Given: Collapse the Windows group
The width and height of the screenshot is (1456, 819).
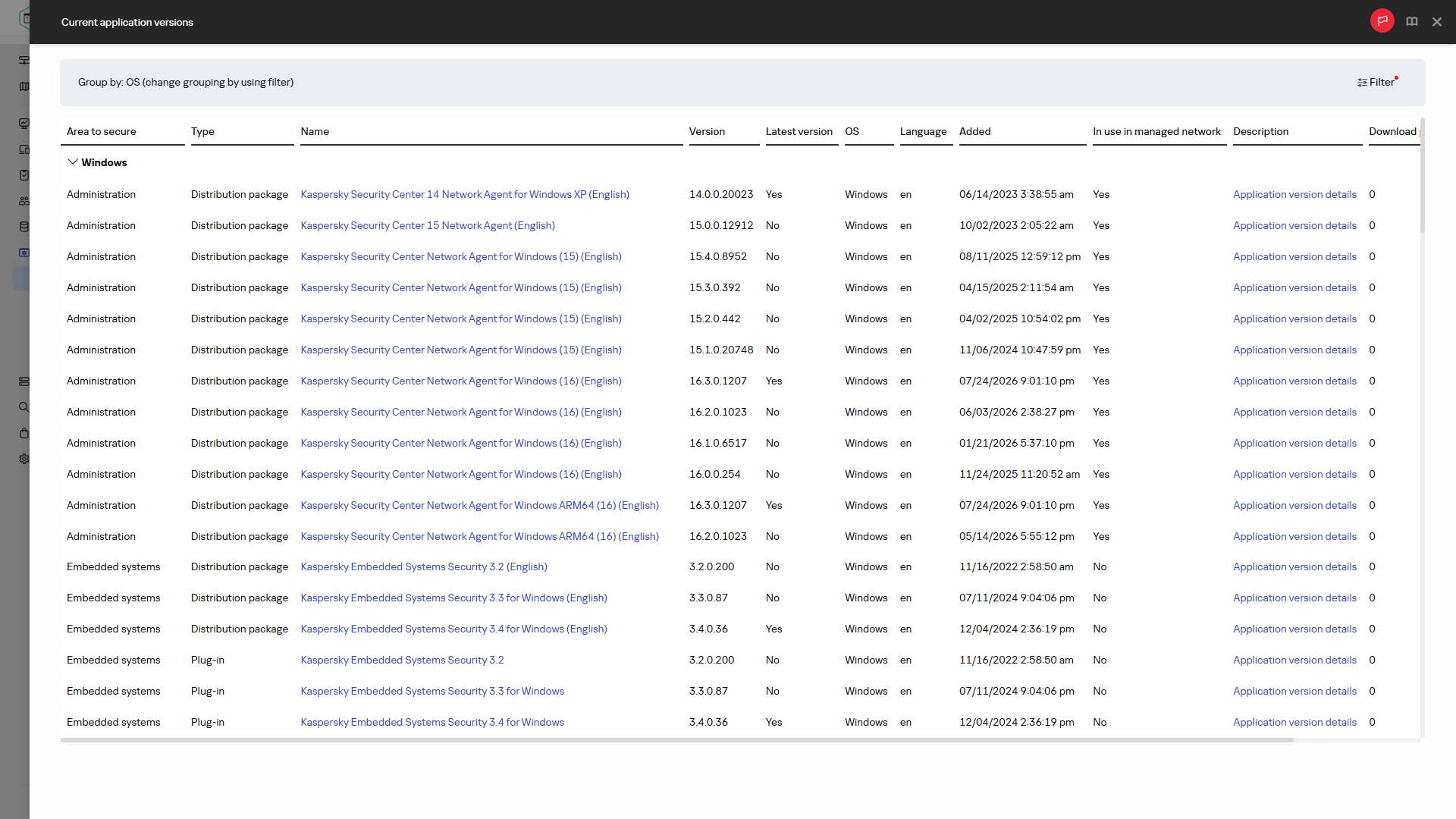Looking at the screenshot, I should [73, 162].
